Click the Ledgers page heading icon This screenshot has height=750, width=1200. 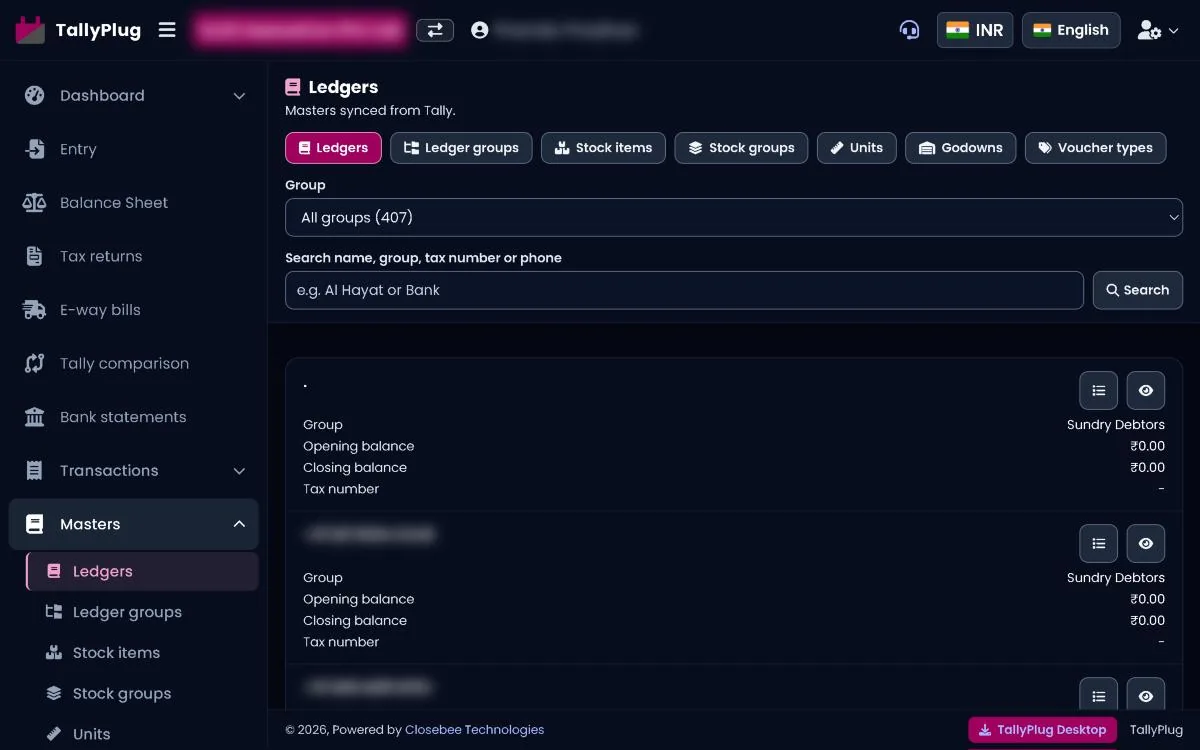click(x=293, y=87)
